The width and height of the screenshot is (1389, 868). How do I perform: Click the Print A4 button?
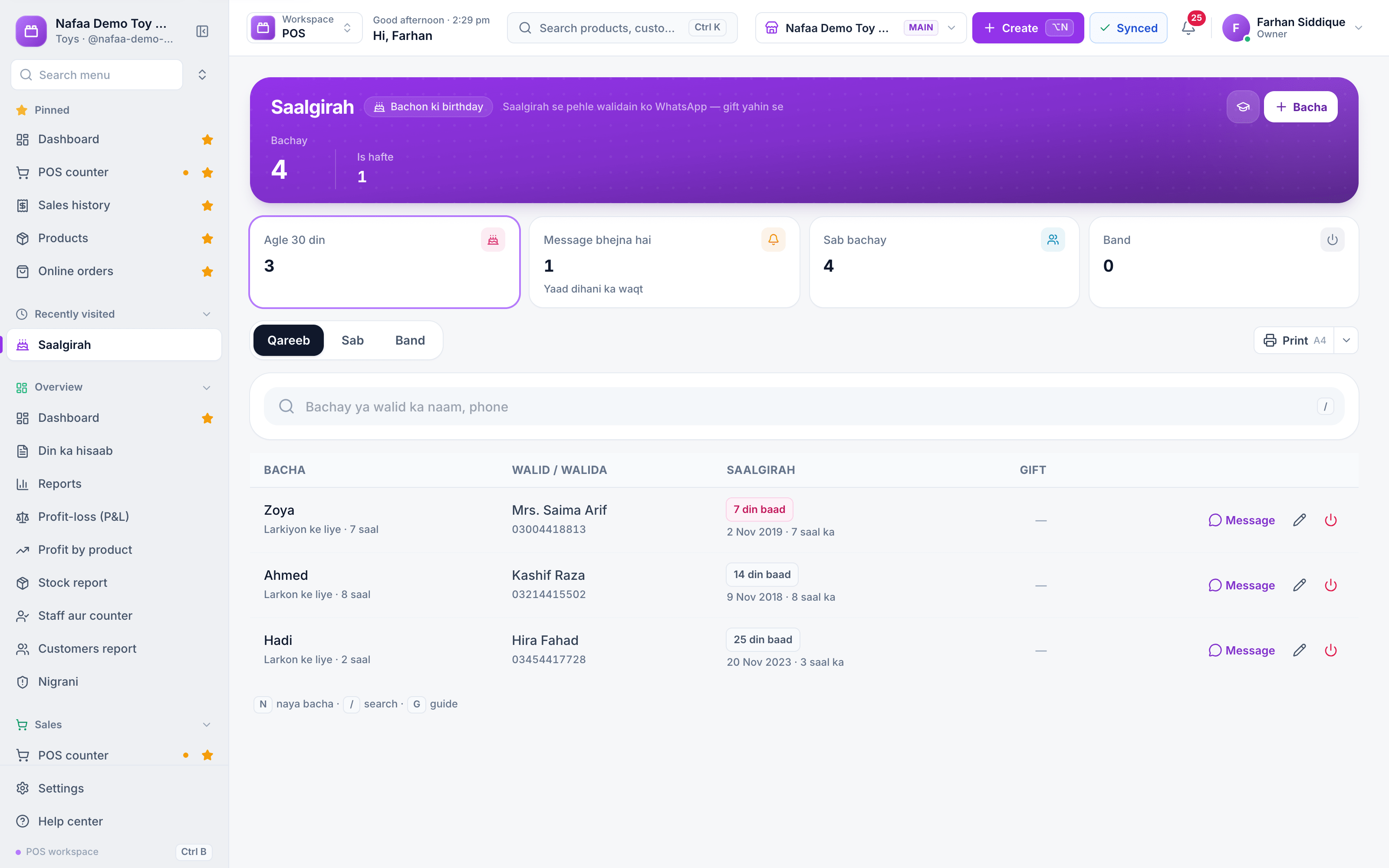pyautogui.click(x=1294, y=340)
